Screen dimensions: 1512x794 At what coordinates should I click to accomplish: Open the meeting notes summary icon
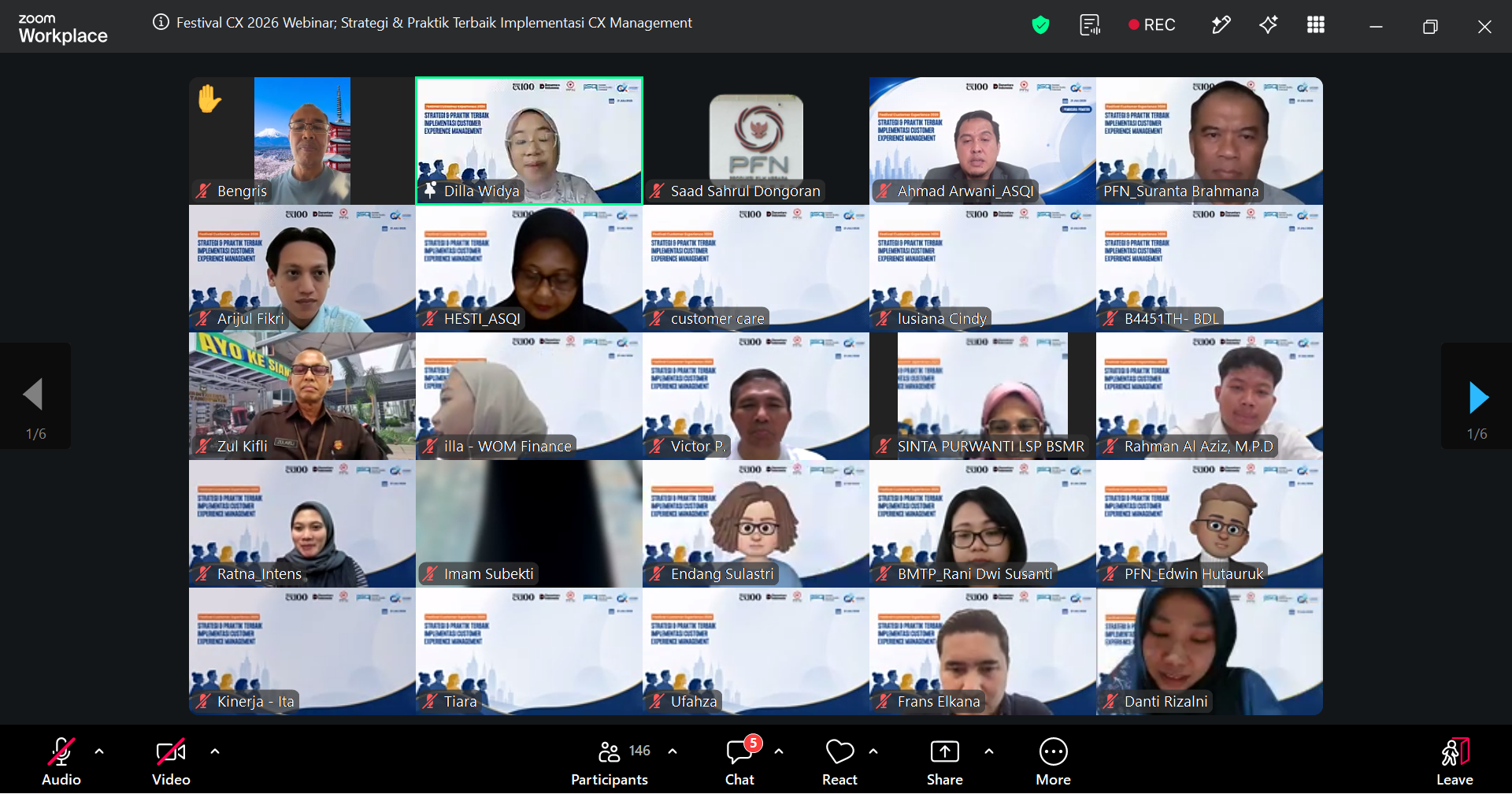1090,25
